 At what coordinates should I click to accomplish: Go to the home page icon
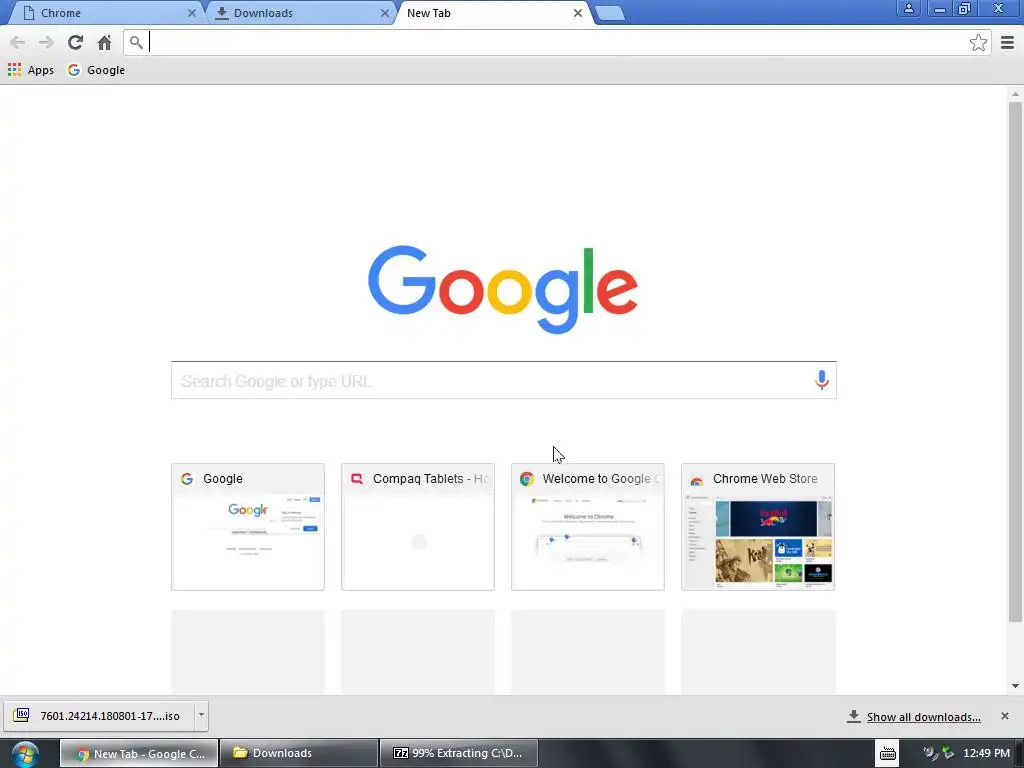[104, 42]
